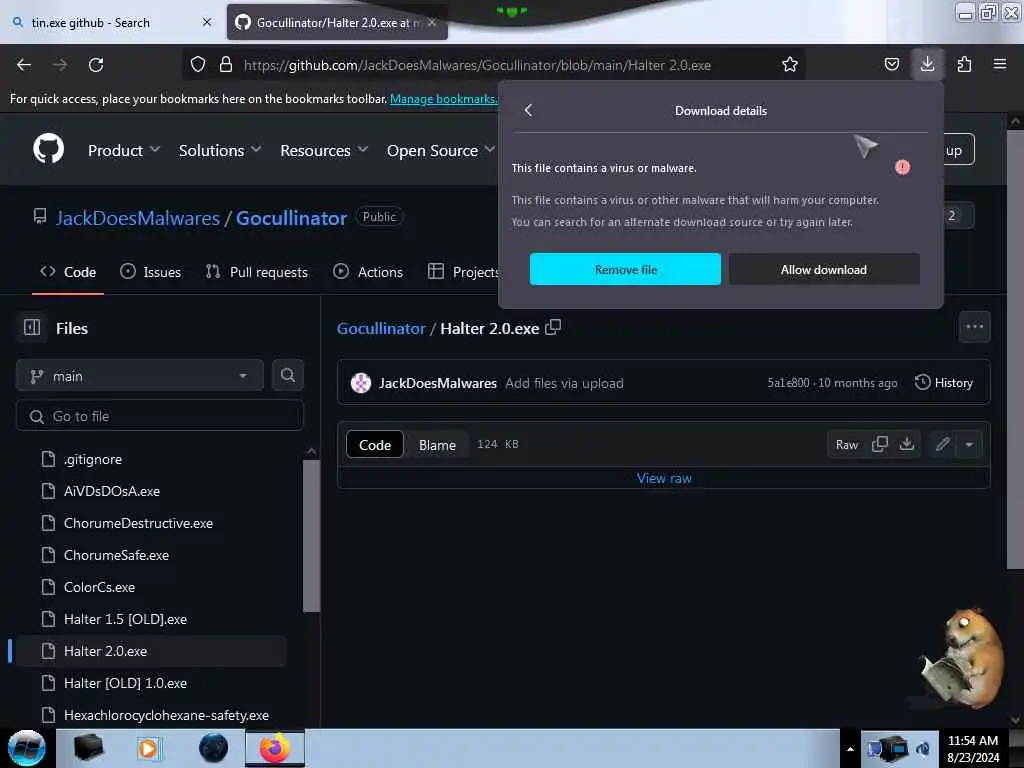Image resolution: width=1024 pixels, height=768 pixels.
Task: Open the Add files via upload commit
Action: coord(564,383)
